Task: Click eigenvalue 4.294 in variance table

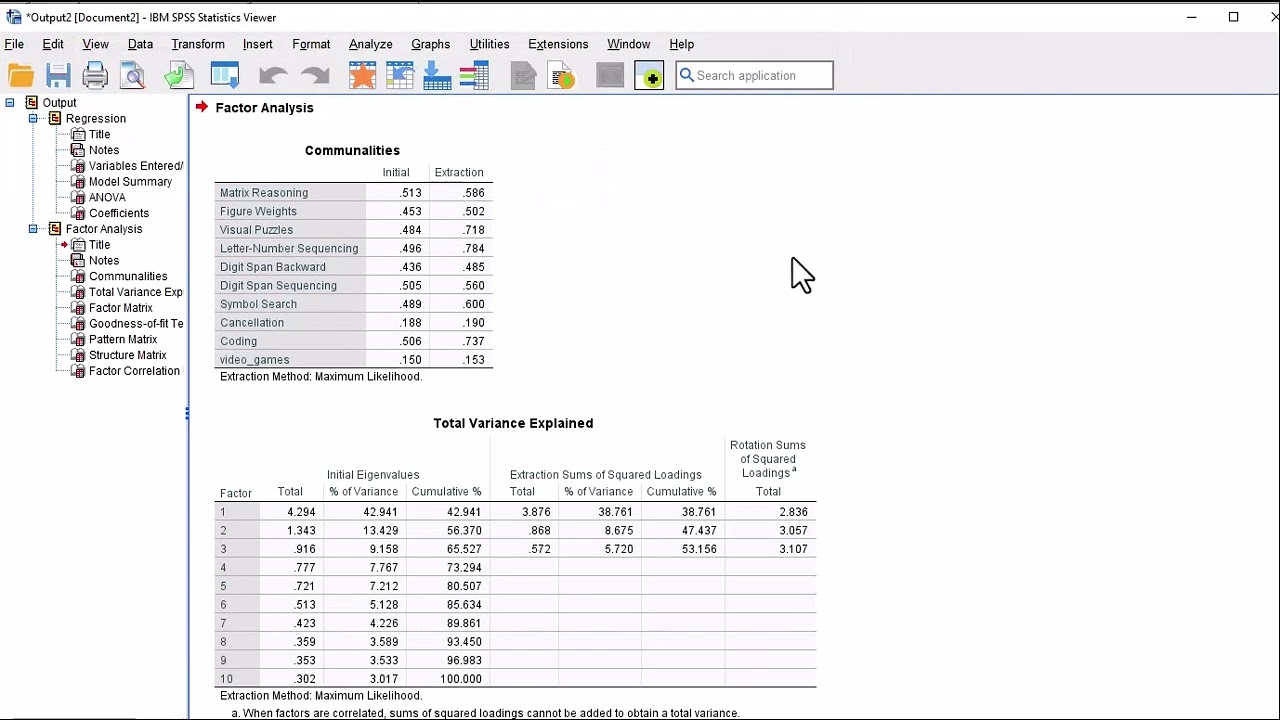Action: (x=301, y=512)
